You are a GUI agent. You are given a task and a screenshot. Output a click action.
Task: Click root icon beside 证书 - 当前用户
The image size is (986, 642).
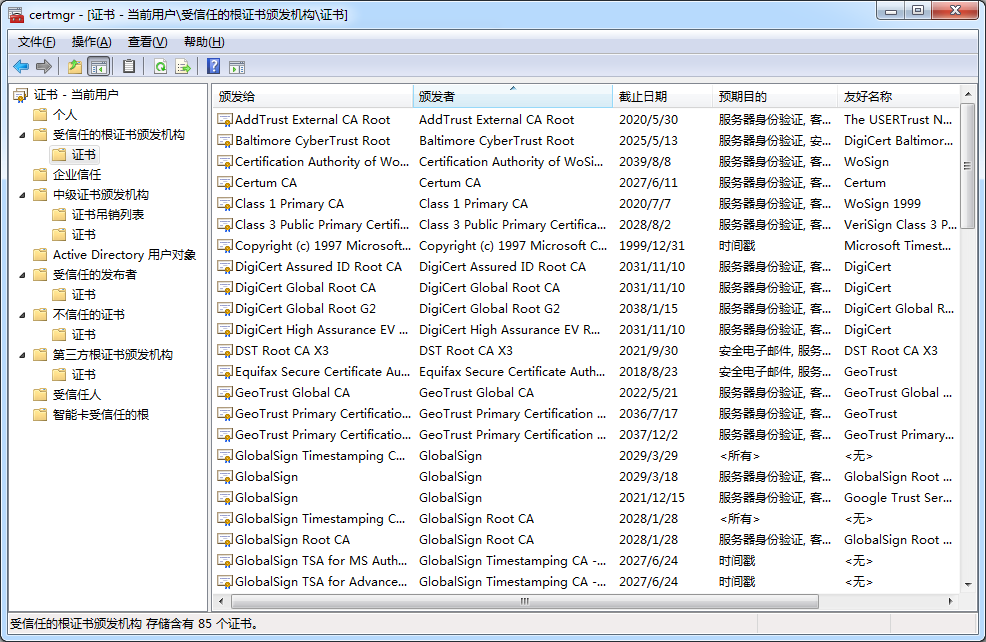21,95
